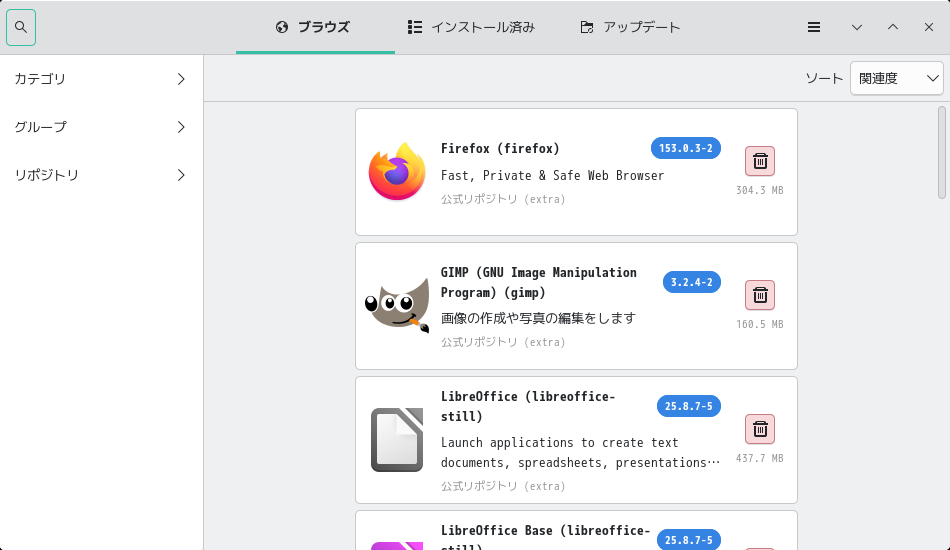Switch to the アップデート tab
This screenshot has width=950, height=550.
tap(630, 27)
